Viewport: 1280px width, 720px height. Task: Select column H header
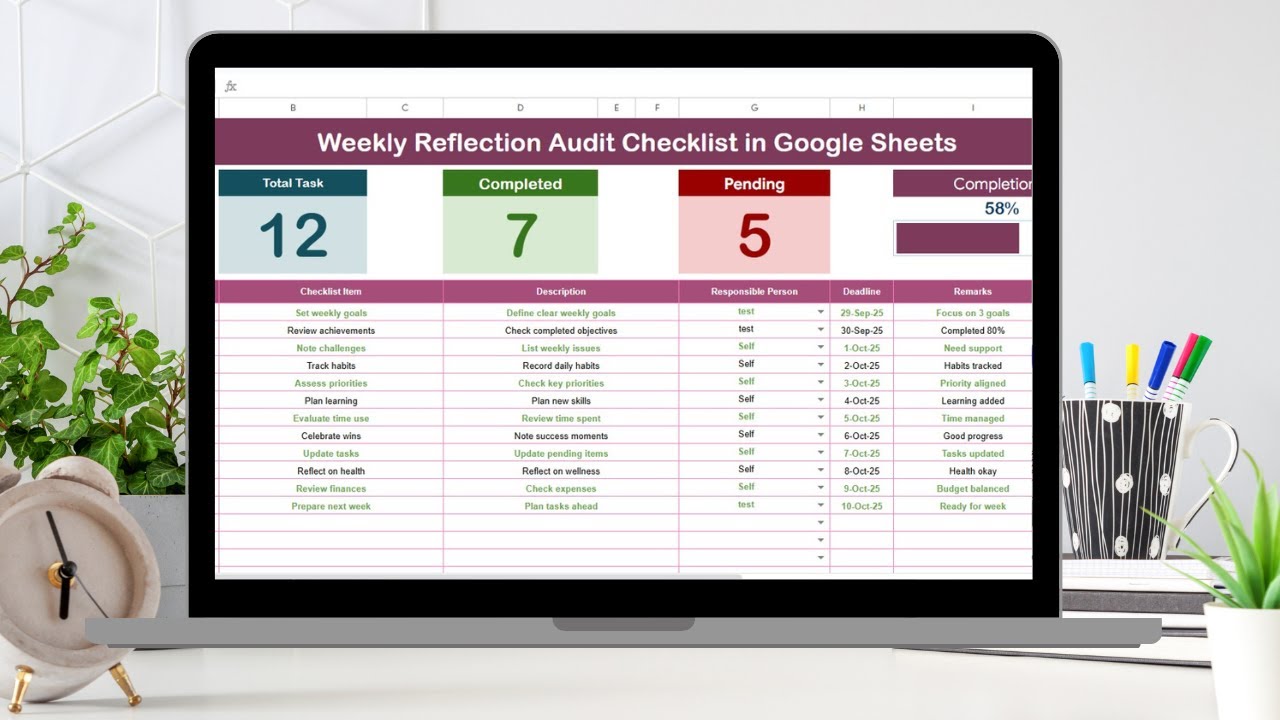click(x=861, y=108)
